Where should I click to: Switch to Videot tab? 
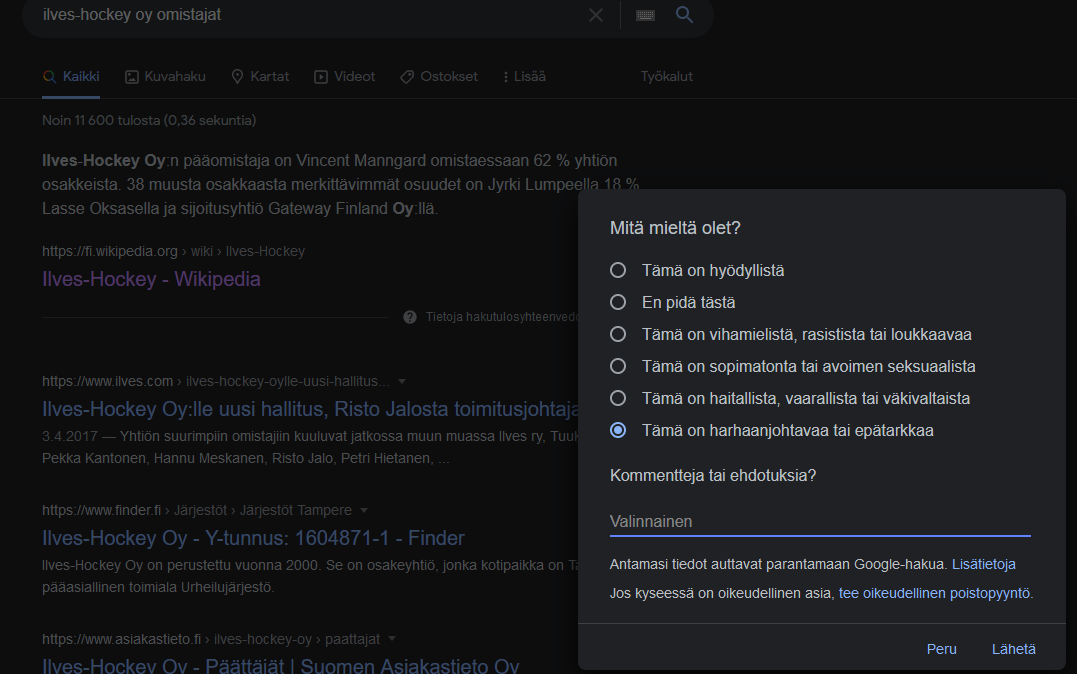pyautogui.click(x=345, y=76)
